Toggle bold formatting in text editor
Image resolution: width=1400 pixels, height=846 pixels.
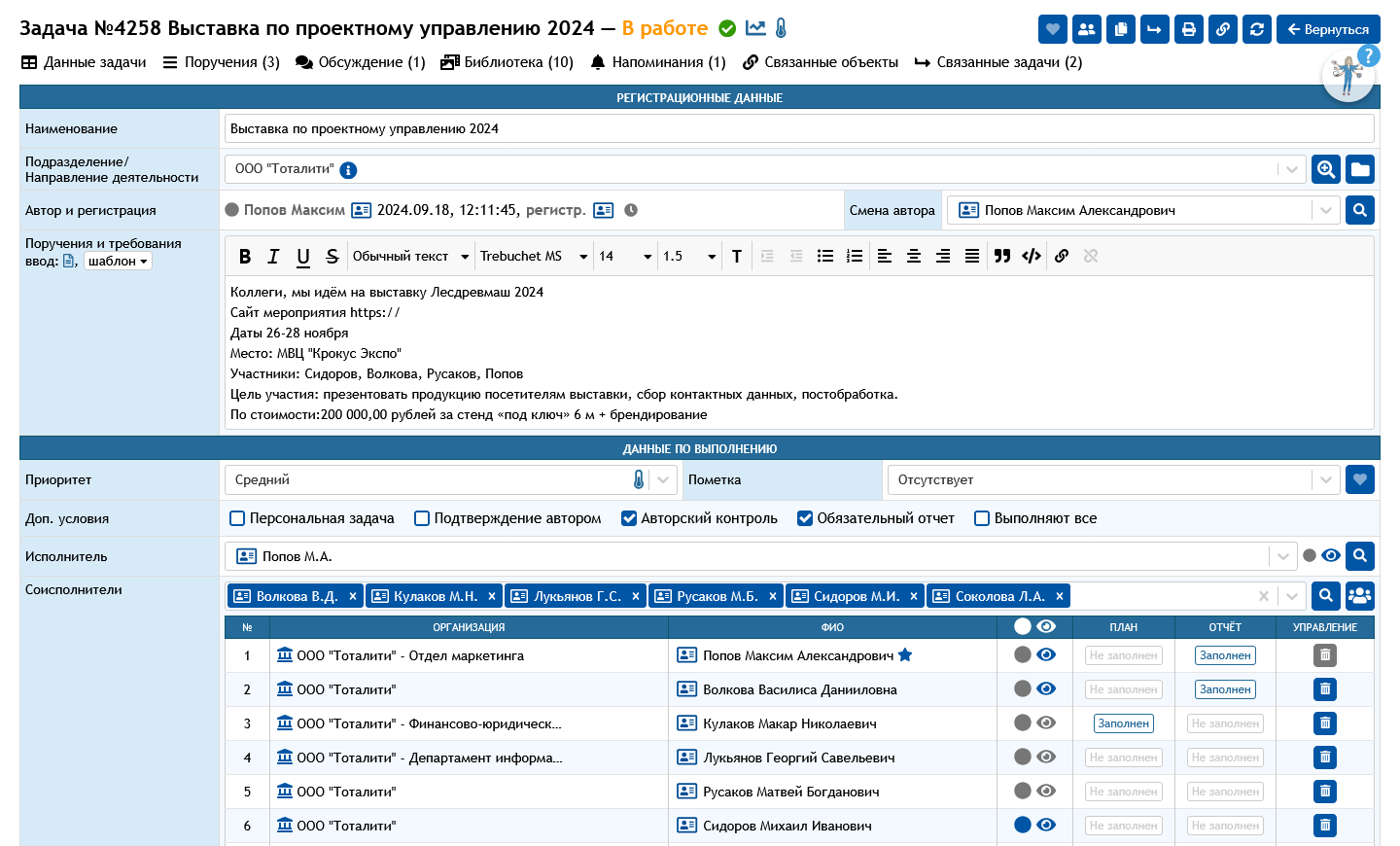click(x=245, y=257)
